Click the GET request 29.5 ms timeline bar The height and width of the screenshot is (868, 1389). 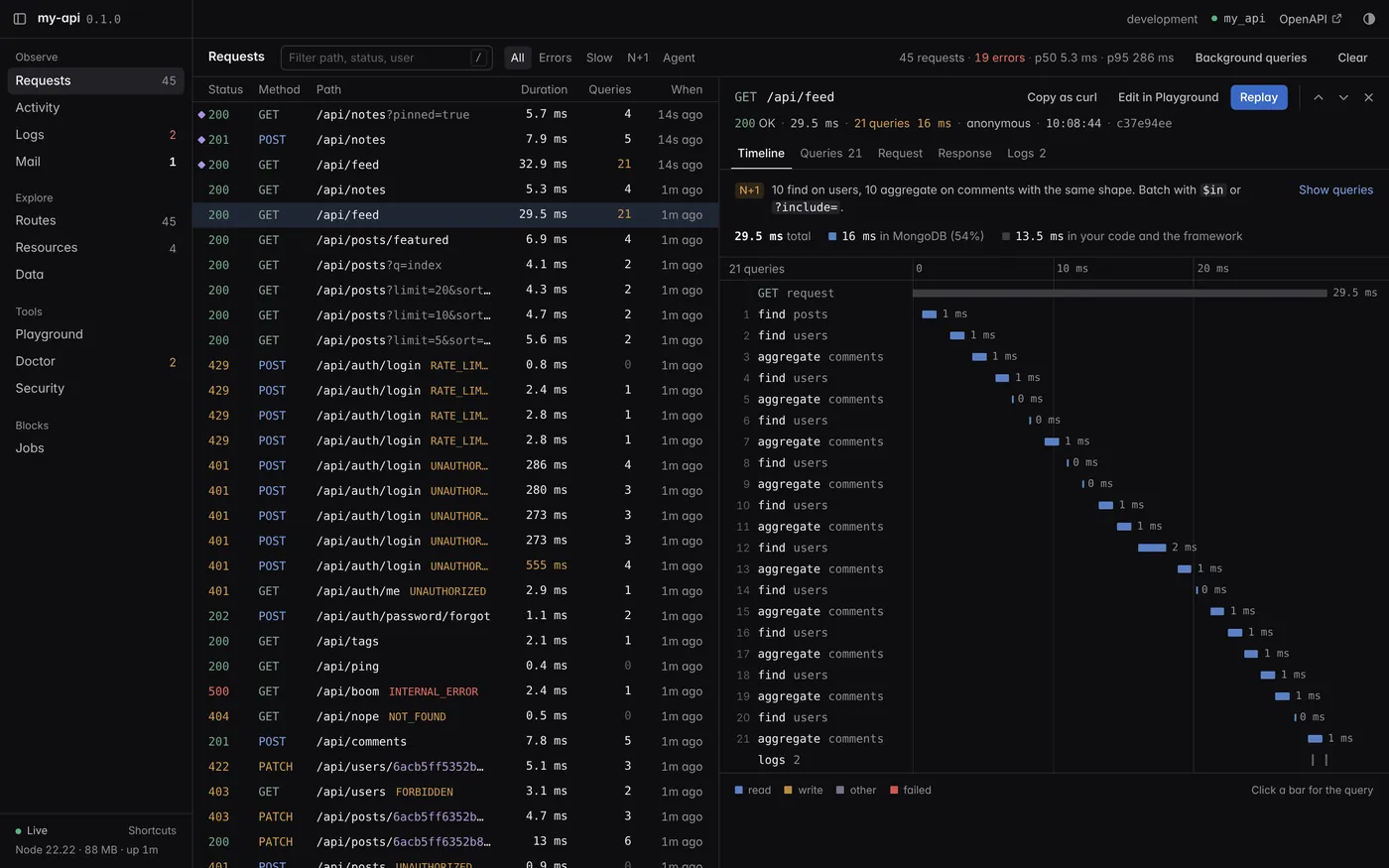1119,293
